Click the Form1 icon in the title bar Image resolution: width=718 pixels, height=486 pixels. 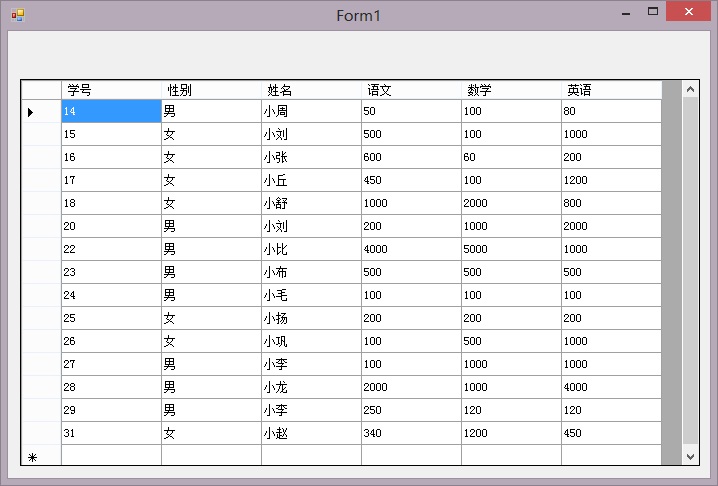[17, 15]
